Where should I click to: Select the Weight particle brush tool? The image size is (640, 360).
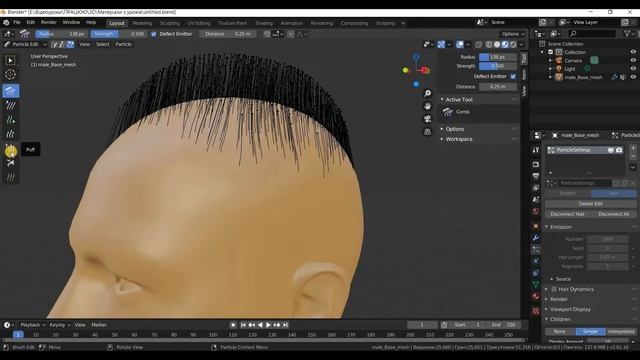[x=11, y=177]
